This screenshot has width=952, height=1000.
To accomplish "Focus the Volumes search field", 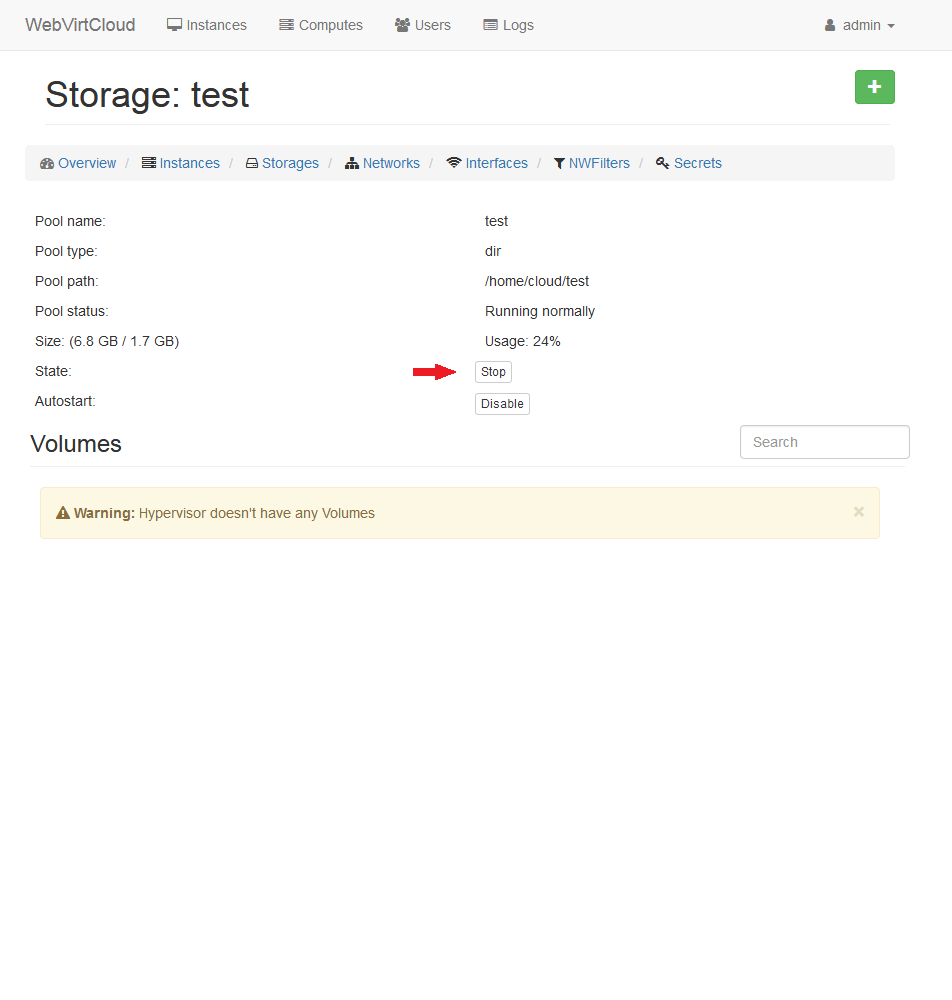I will (824, 442).
